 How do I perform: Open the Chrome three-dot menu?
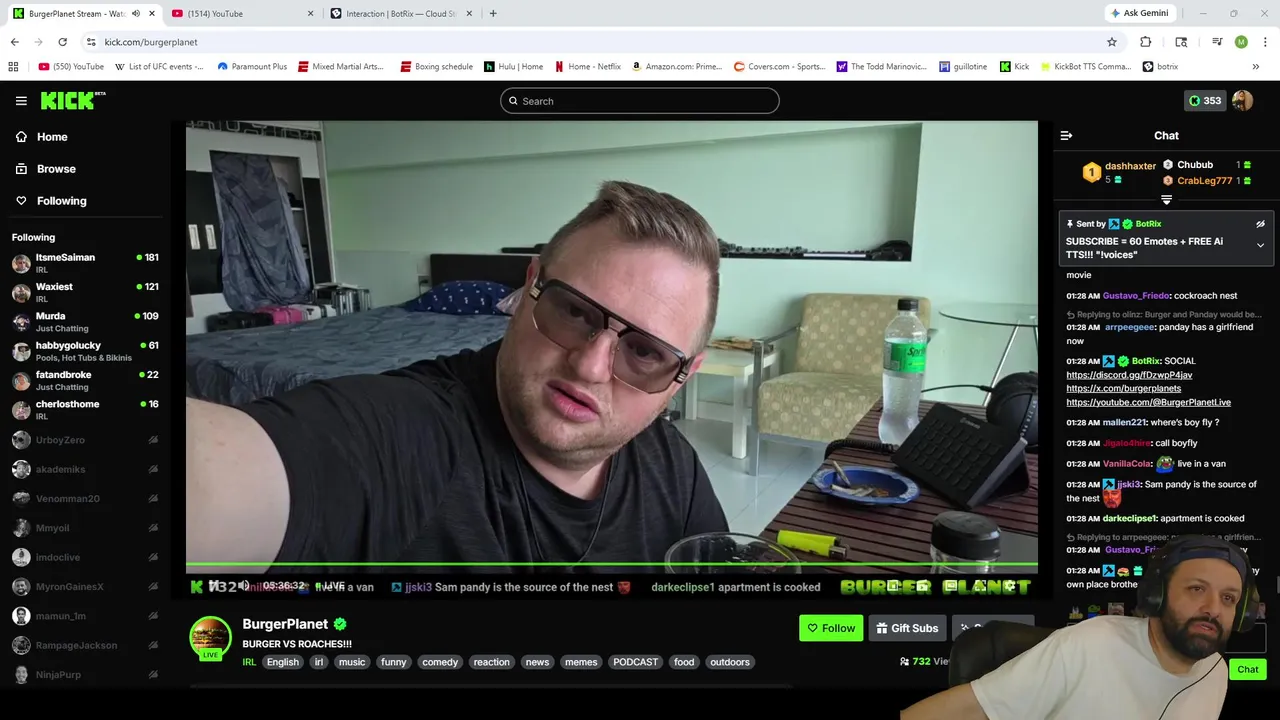(1265, 42)
